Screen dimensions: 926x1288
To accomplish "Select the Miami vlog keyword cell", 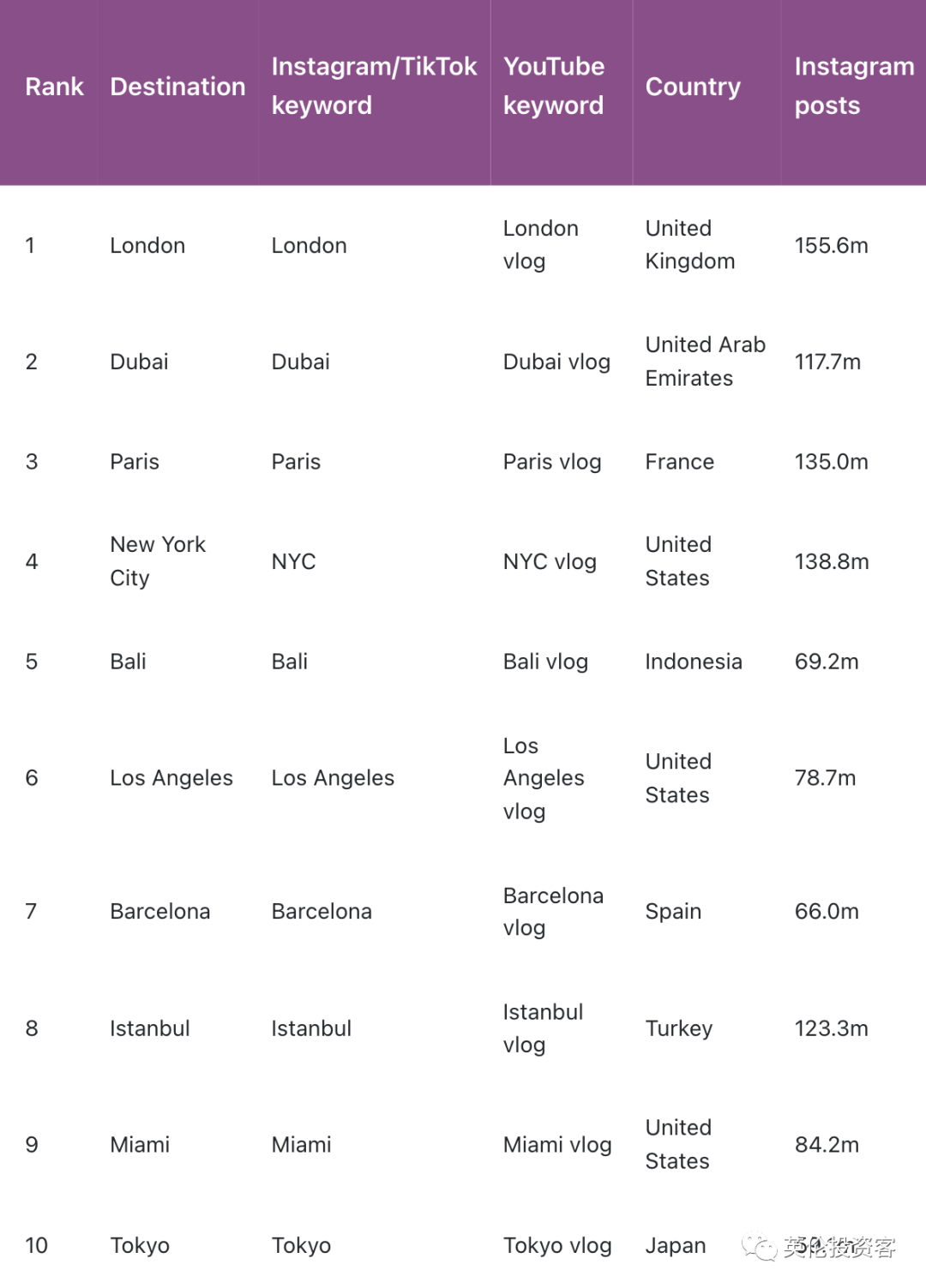I will 557,1146.
